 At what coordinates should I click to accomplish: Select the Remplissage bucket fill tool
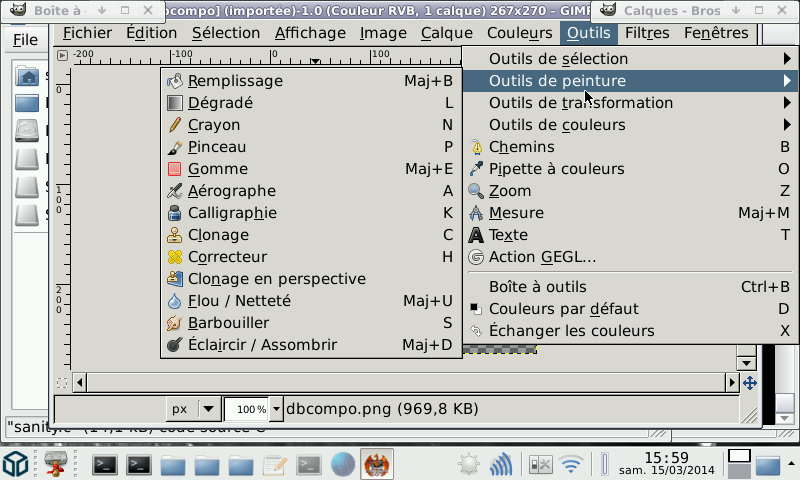(x=235, y=81)
